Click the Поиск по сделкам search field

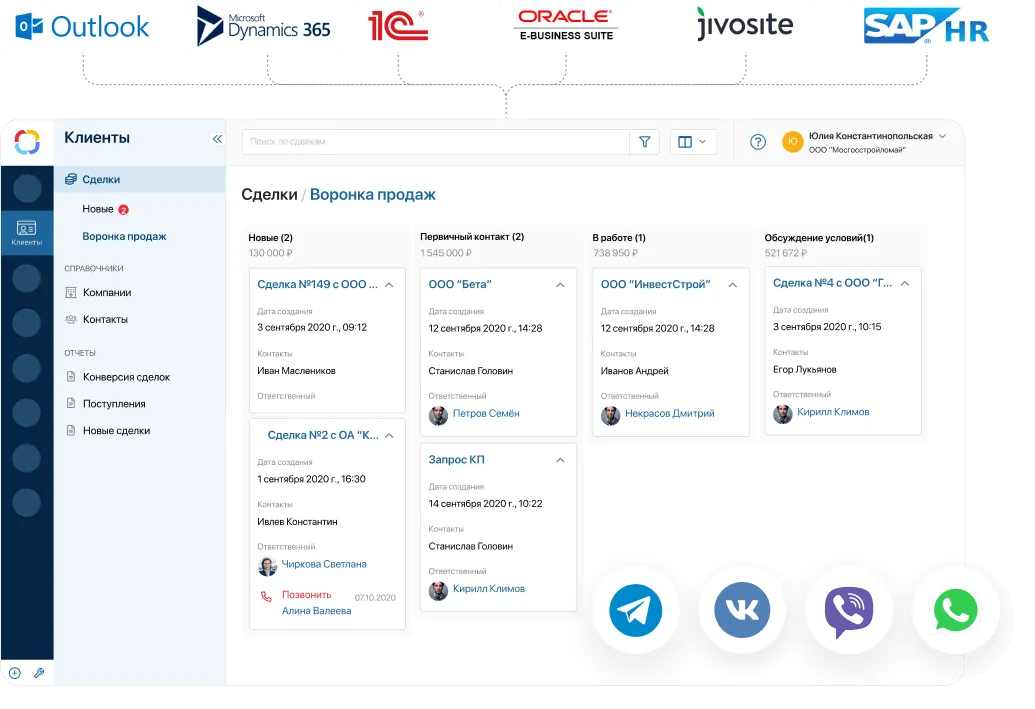pyautogui.click(x=435, y=142)
